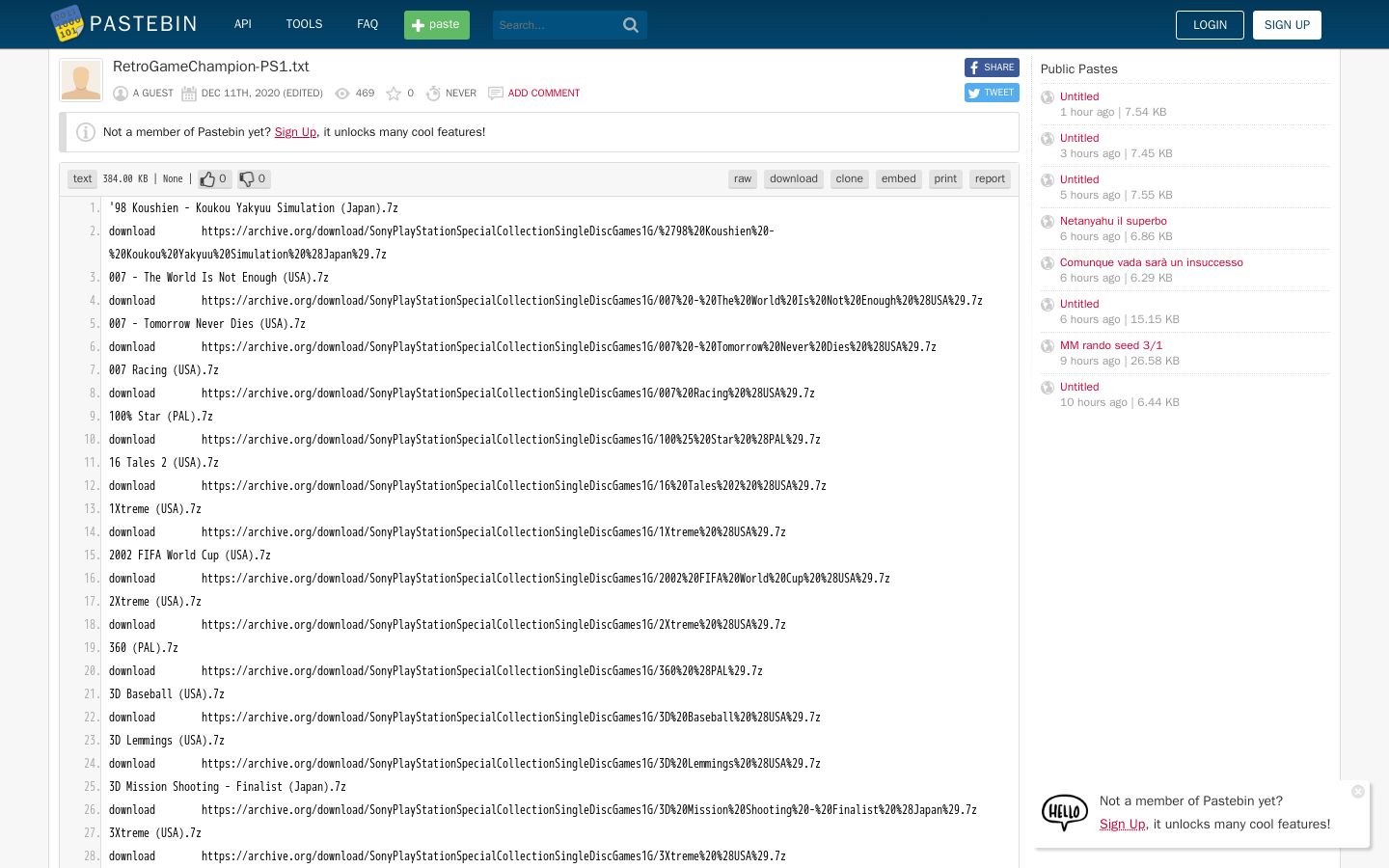
Task: Click globe icon beside Netanyahu il superbo
Action: [1048, 222]
